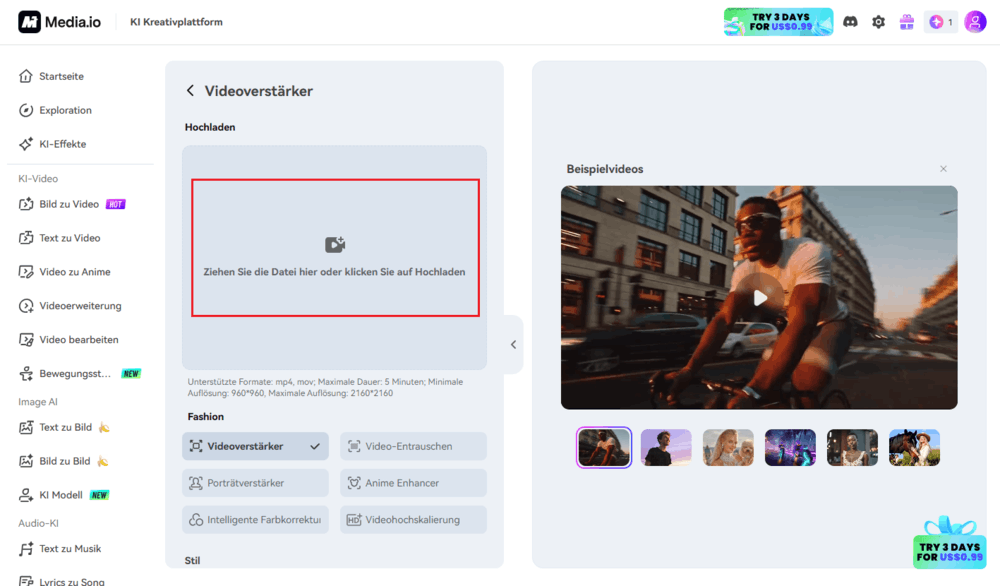The width and height of the screenshot is (1000, 586).
Task: Open Bild zu Bild tool
Action: 64,461
